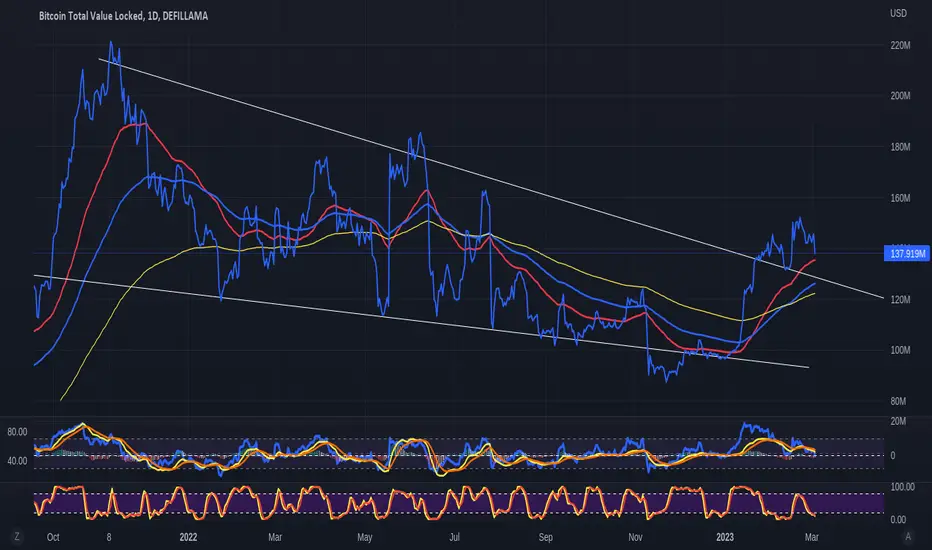Viewport: 932px width, 550px height.
Task: Click the 100.00 oscillator axis label
Action: [x=903, y=486]
